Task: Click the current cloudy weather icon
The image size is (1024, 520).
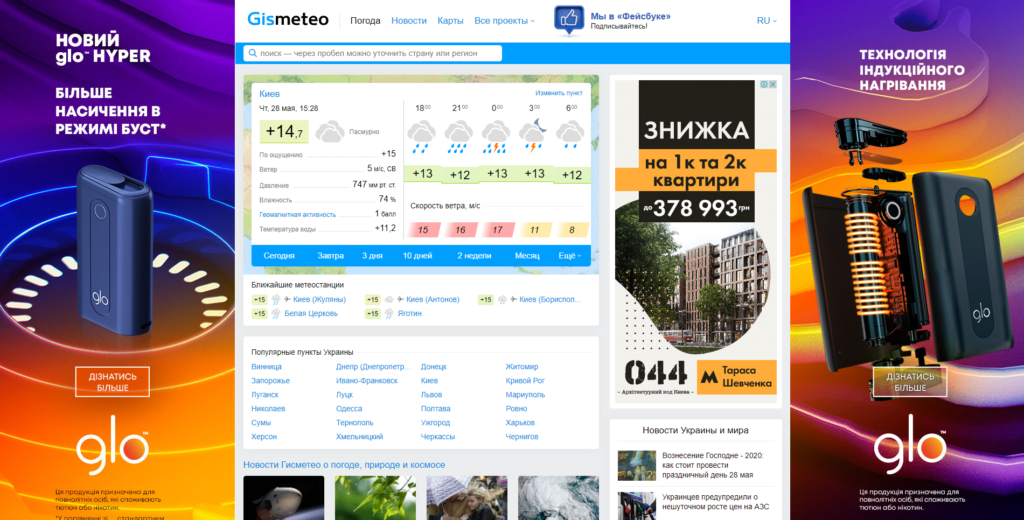Action: click(330, 132)
